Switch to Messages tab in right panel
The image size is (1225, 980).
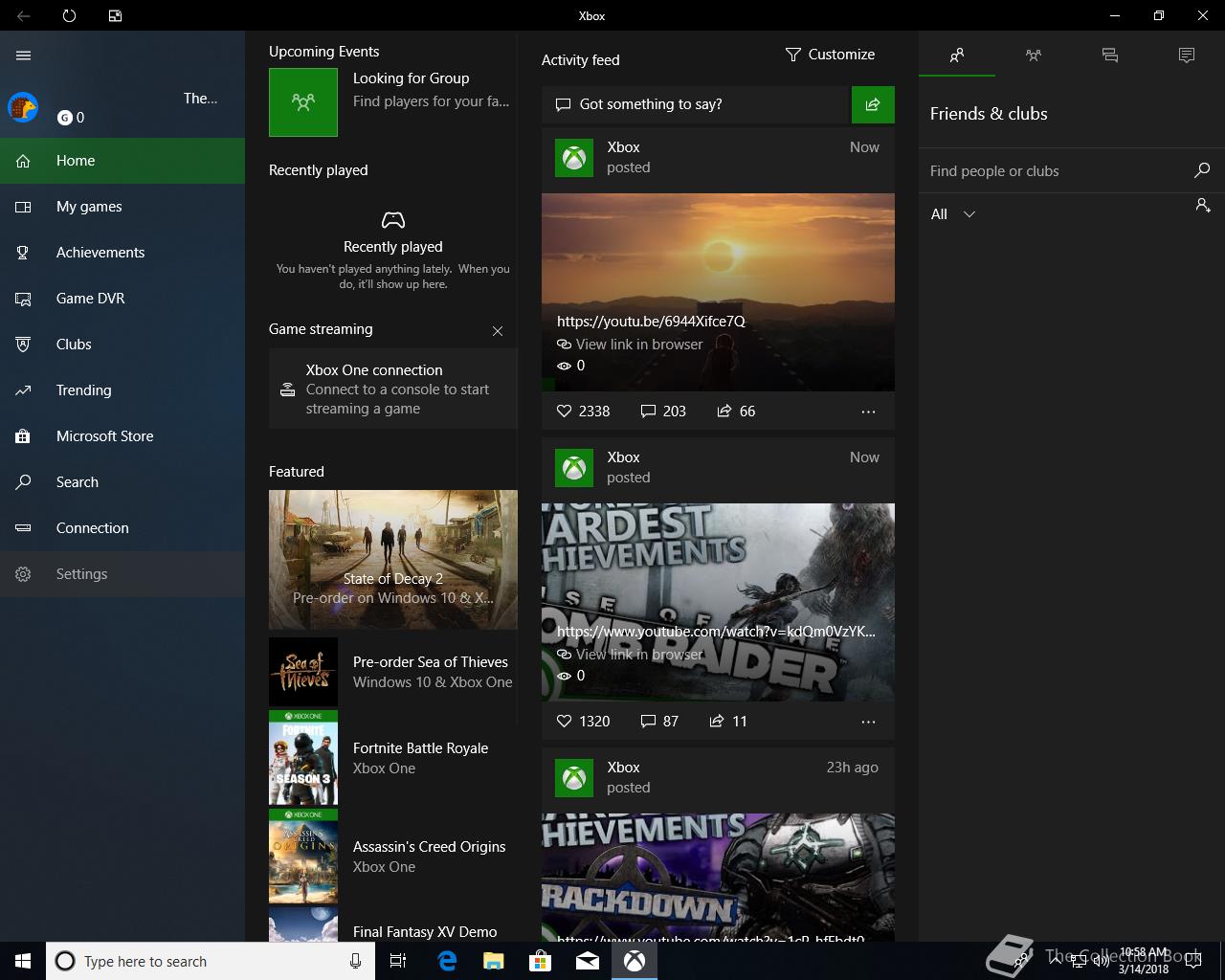click(1110, 56)
